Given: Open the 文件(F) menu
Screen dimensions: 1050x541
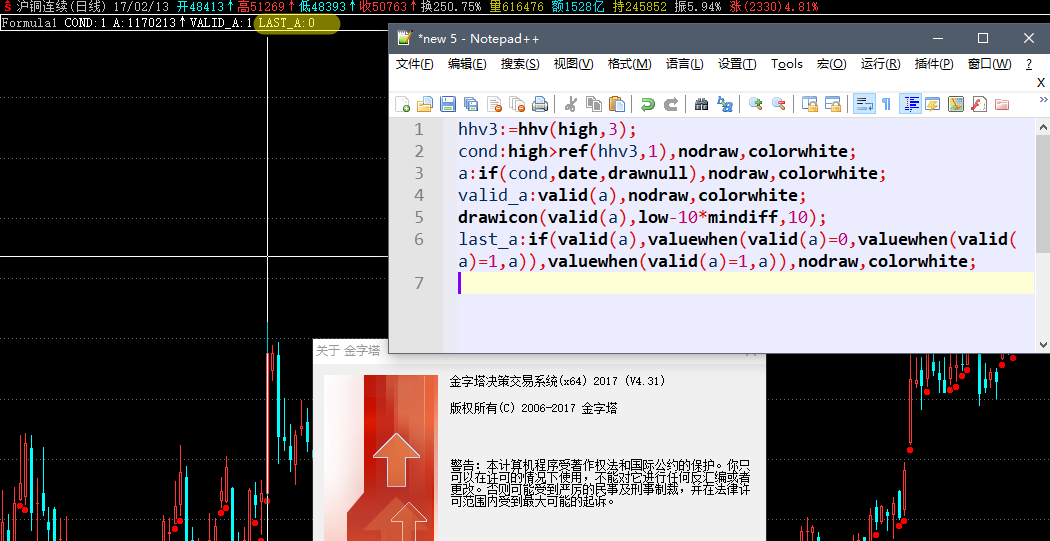Looking at the screenshot, I should coord(415,64).
